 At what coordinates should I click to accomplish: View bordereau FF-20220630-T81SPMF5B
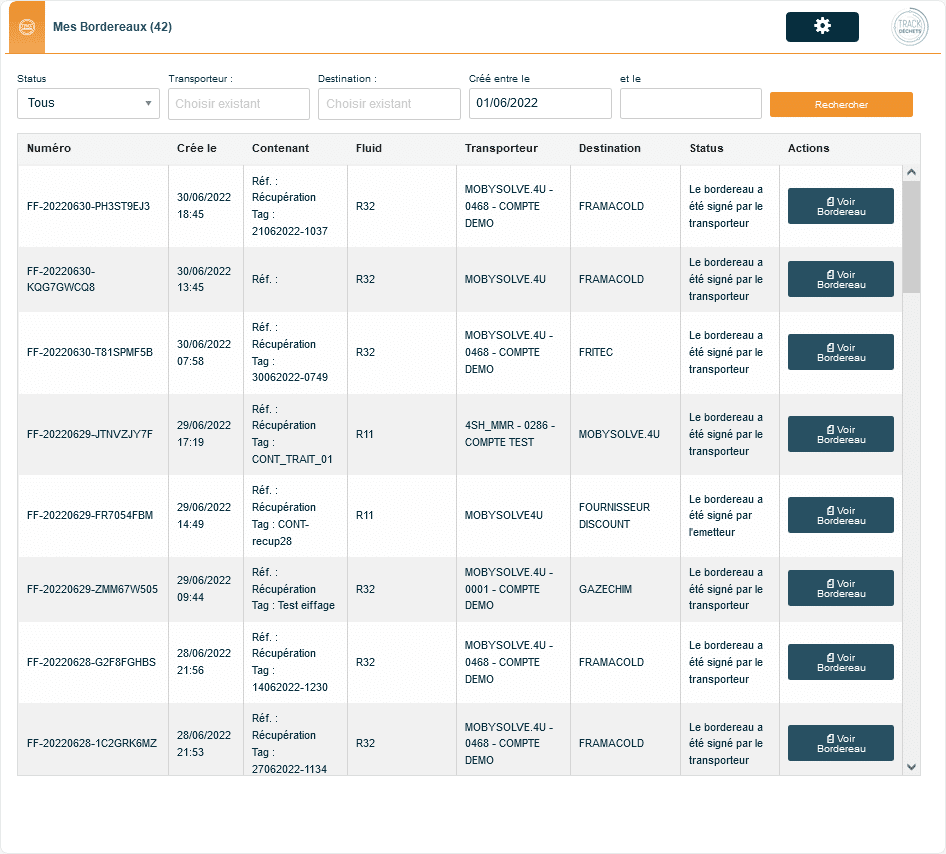point(840,352)
